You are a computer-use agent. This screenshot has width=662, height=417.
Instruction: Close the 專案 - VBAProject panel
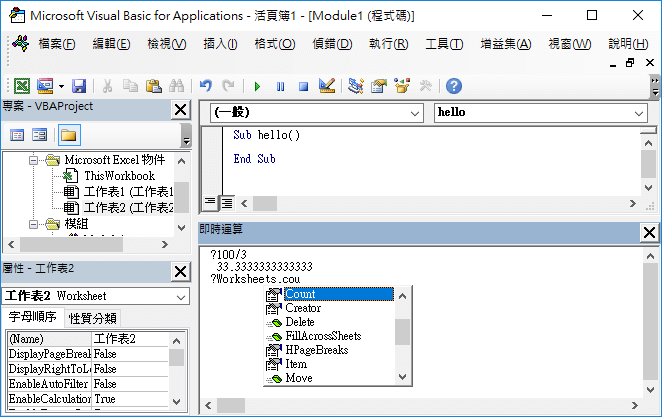(180, 110)
